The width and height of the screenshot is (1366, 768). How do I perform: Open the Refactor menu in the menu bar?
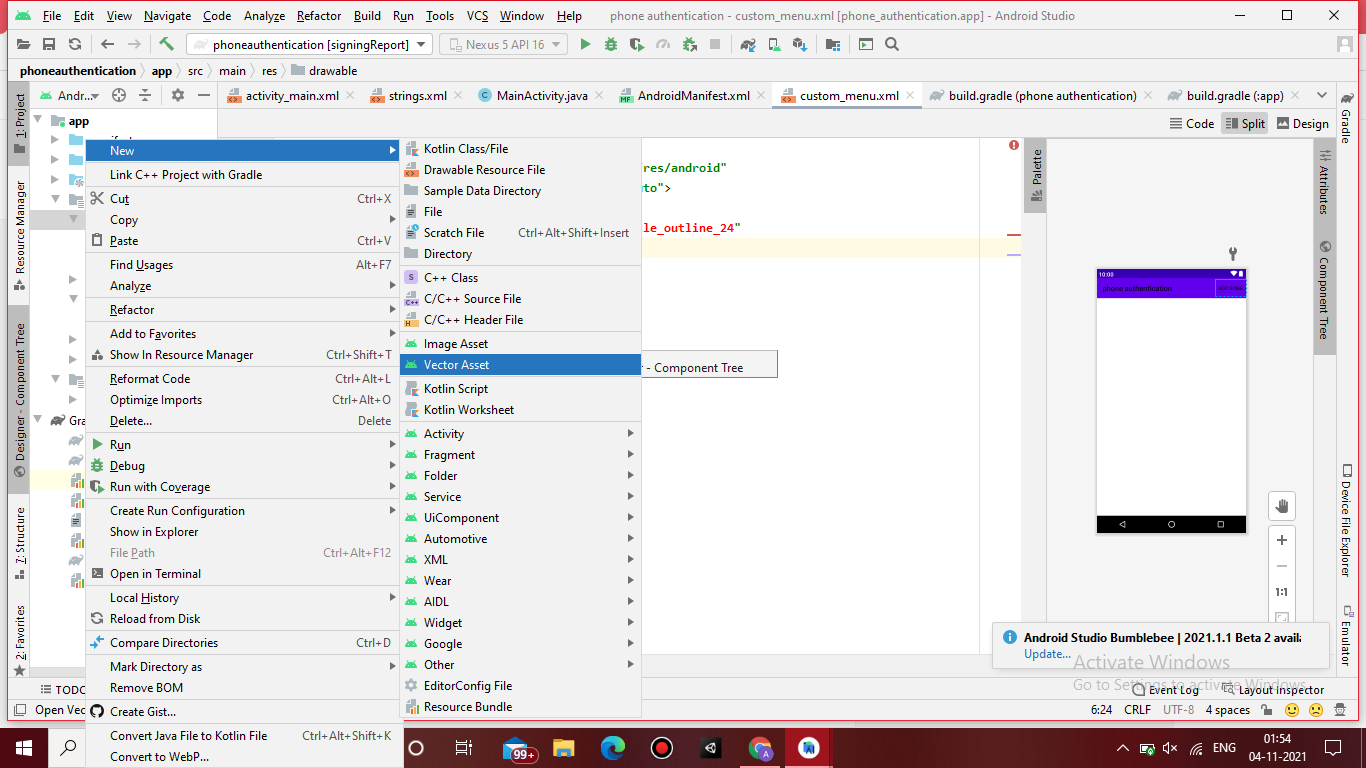(x=318, y=16)
